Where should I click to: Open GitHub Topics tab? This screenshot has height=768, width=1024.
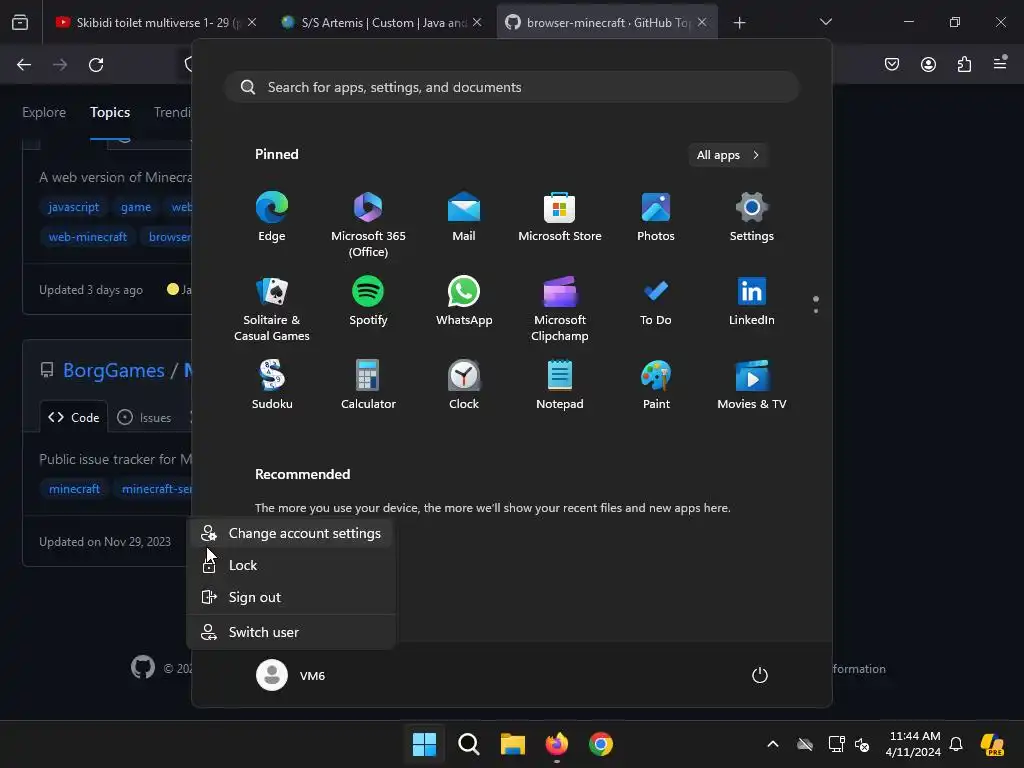coord(110,112)
